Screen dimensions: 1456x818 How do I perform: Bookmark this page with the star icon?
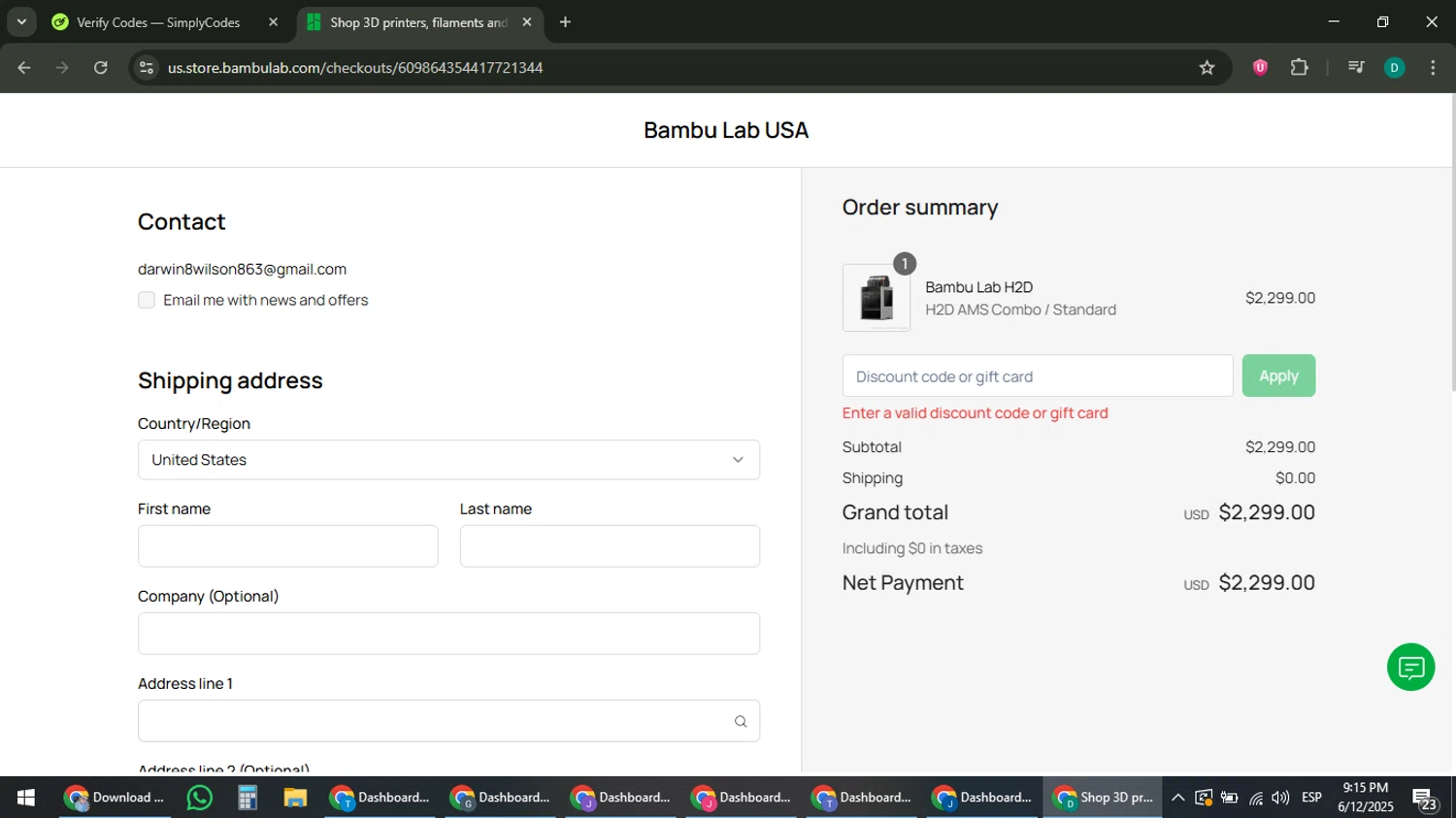[1207, 68]
